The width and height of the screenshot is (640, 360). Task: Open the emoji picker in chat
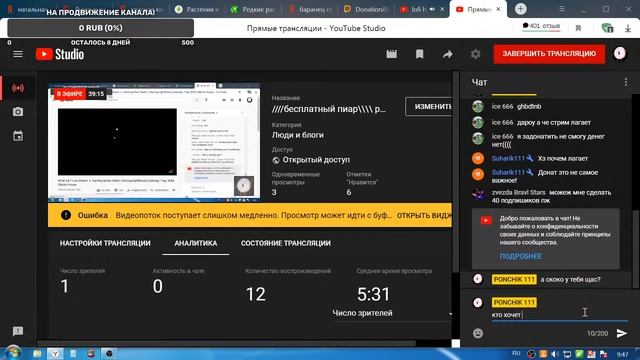click(478, 333)
